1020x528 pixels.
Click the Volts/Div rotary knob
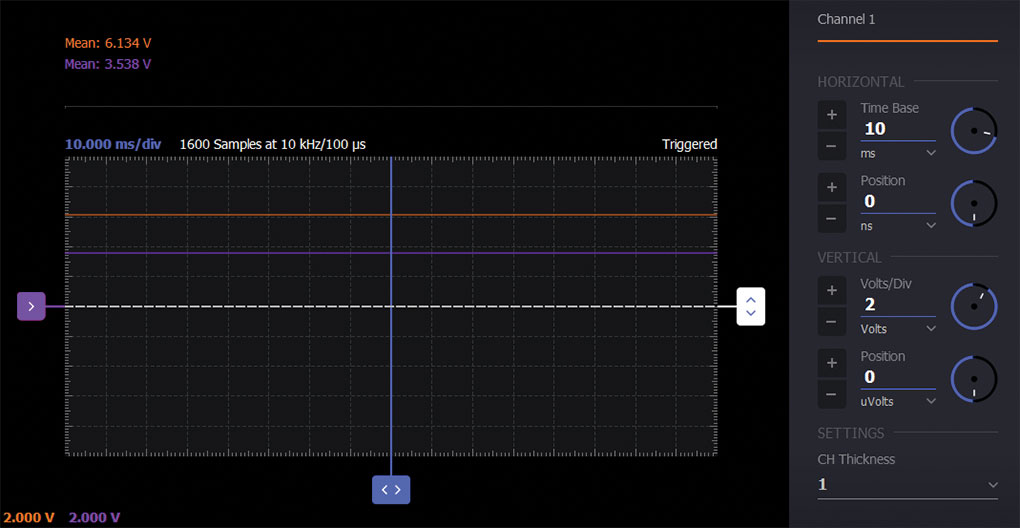pos(974,306)
